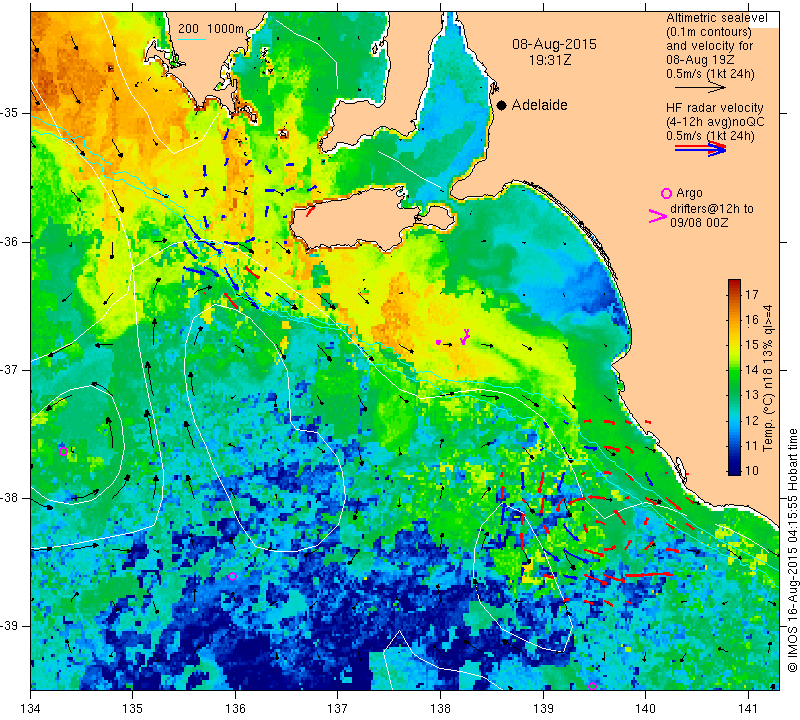Click the drifters@12h to legend text
Screen dimensions: 800x720
pyautogui.click(x=711, y=209)
